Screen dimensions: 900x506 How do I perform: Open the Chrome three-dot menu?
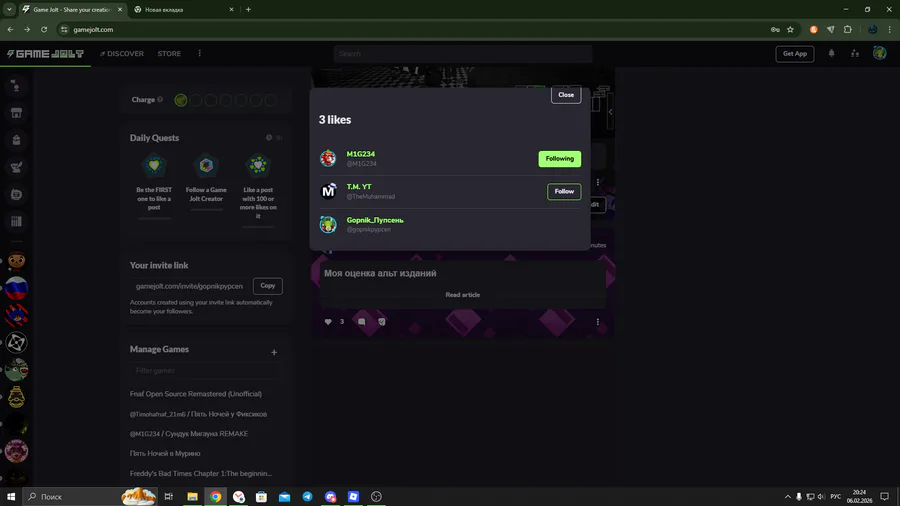coord(890,29)
